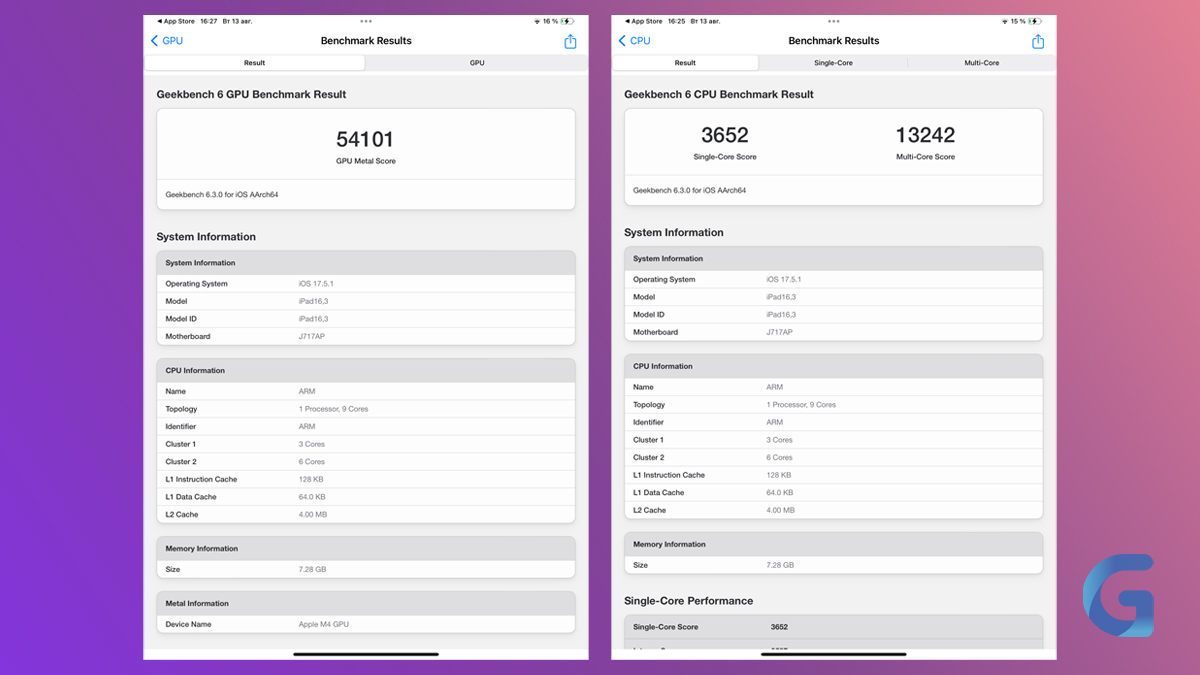Click CPU Information header in GPU window

(366, 370)
